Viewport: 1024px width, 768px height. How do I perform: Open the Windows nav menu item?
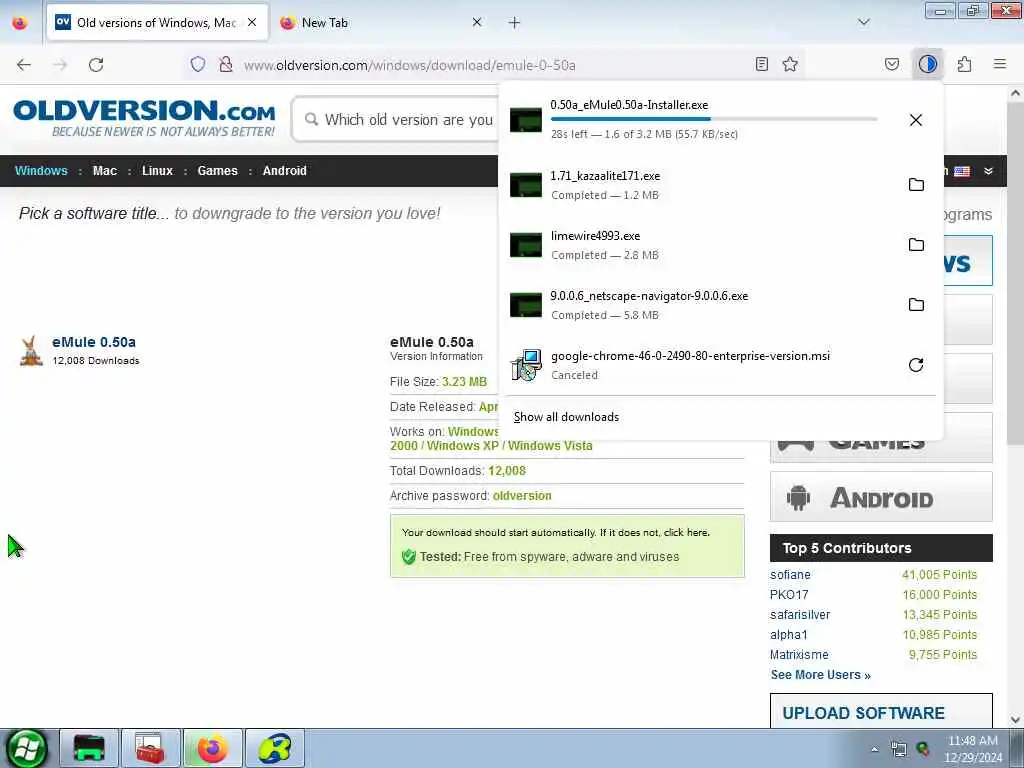(41, 170)
